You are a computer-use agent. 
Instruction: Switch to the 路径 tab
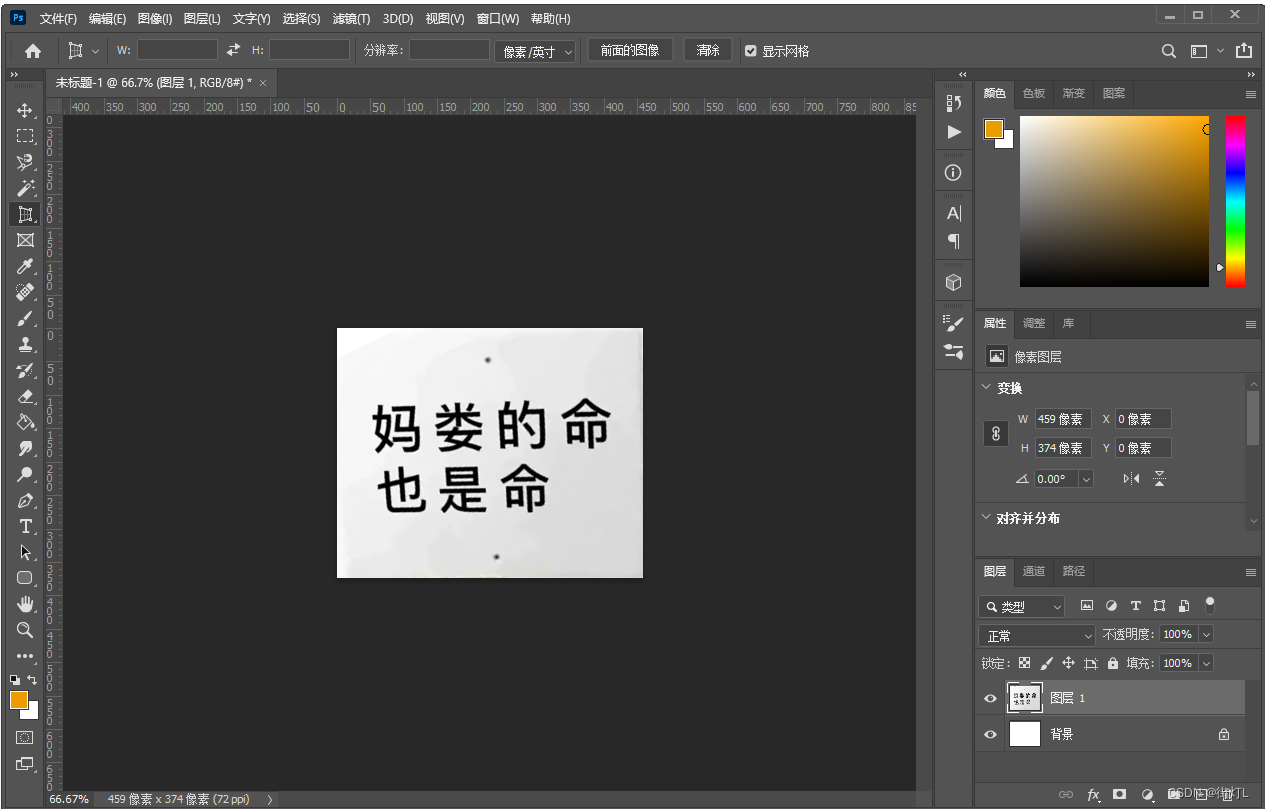click(x=1073, y=571)
